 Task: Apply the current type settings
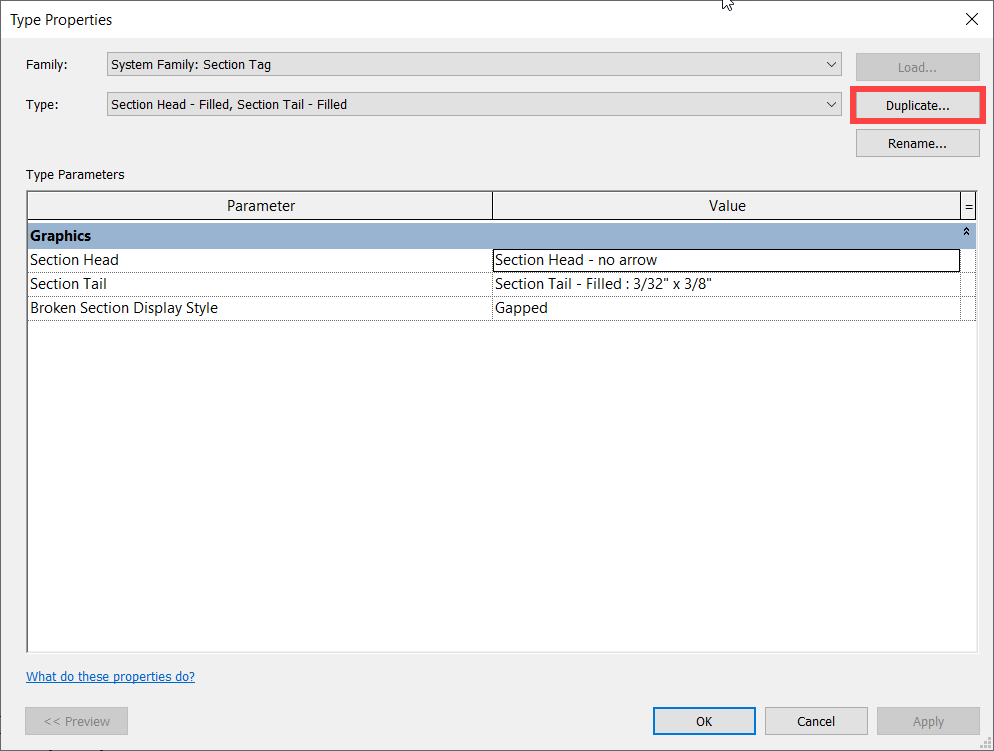(x=928, y=720)
